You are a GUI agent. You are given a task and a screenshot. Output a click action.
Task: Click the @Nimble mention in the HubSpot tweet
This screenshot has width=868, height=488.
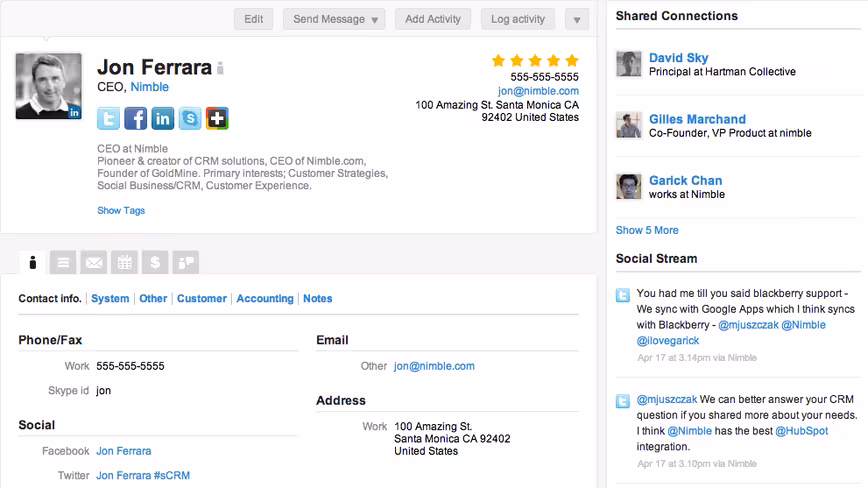[x=690, y=430]
